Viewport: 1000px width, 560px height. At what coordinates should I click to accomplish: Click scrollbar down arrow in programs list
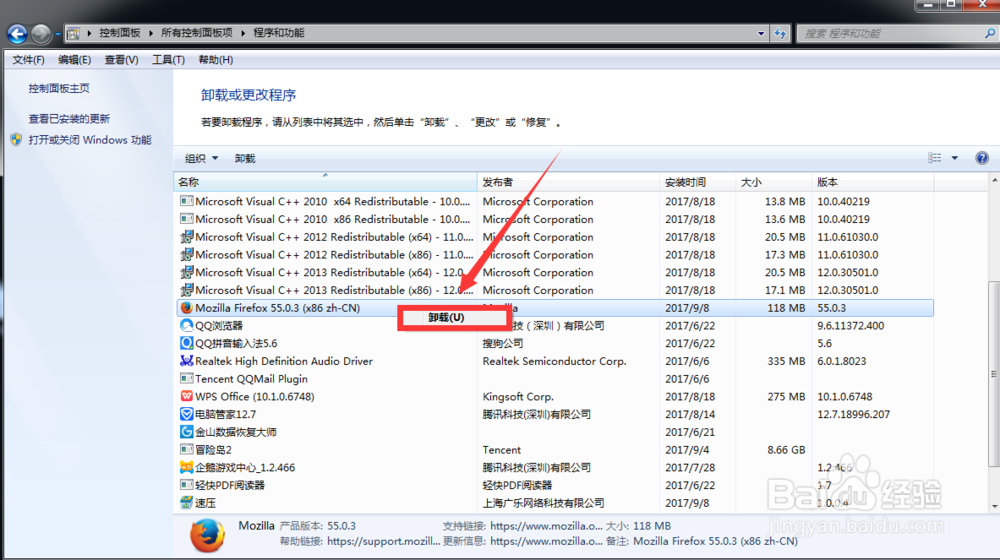[994, 506]
